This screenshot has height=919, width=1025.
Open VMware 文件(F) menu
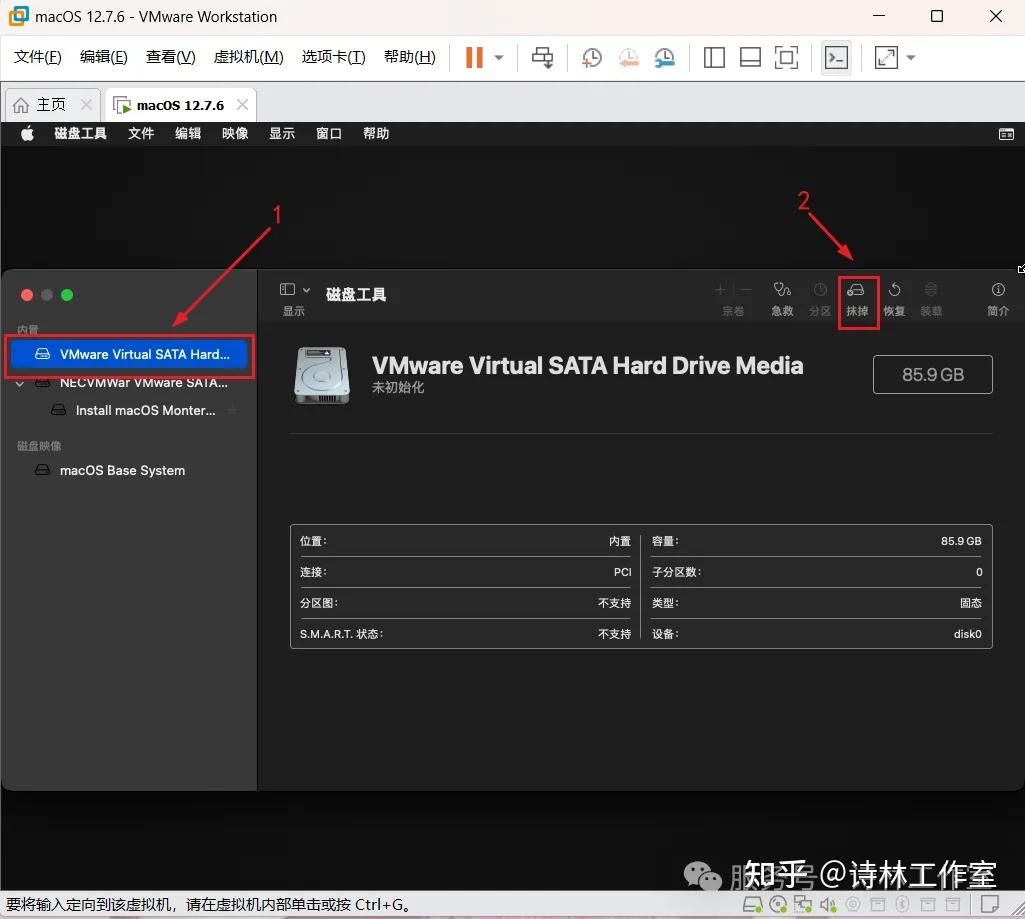point(38,58)
